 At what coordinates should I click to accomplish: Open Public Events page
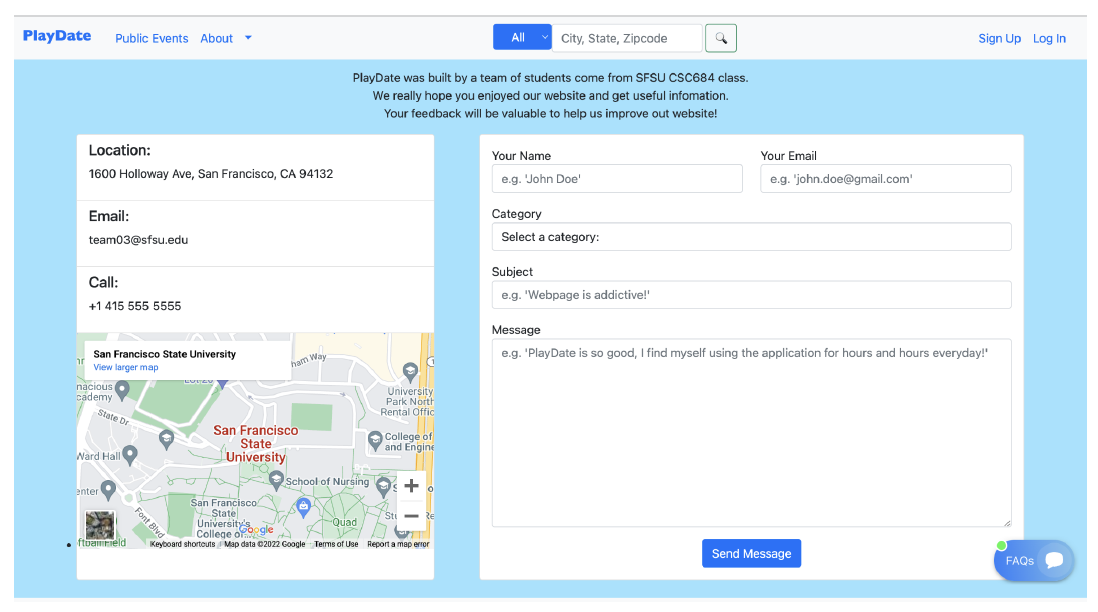151,39
